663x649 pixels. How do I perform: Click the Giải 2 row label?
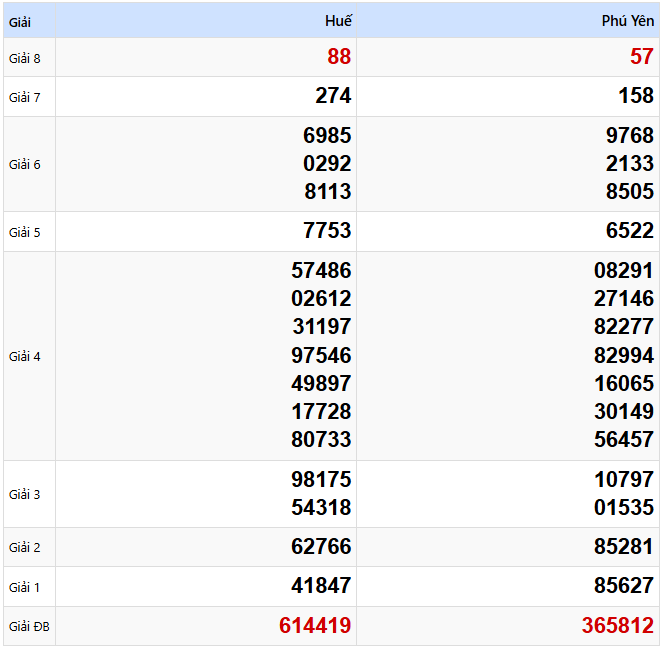25,547
